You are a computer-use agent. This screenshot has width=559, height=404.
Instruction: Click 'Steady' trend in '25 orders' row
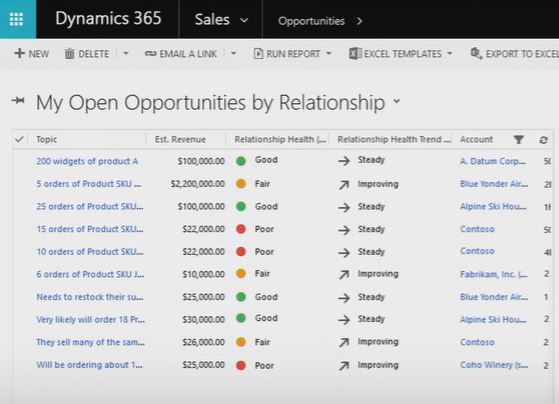pyautogui.click(x=371, y=207)
